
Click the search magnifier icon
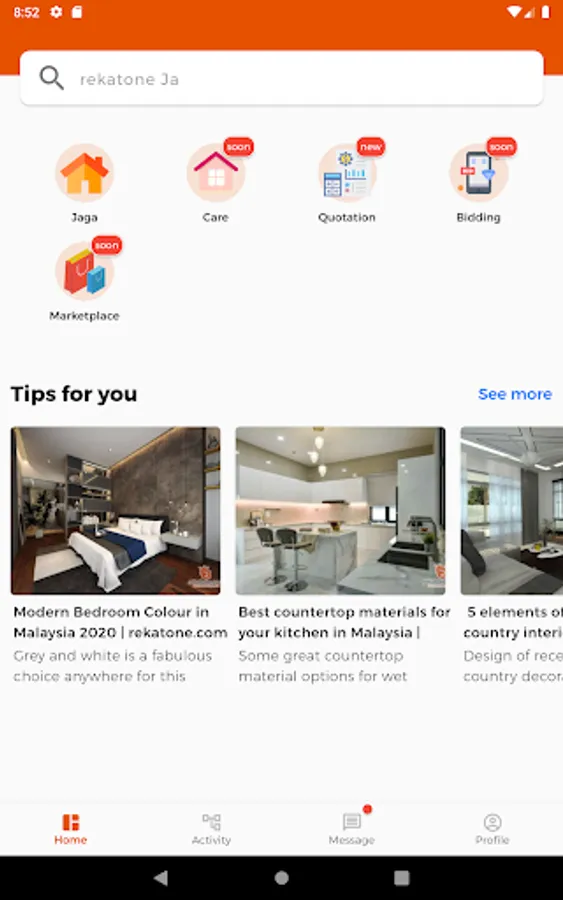[x=51, y=77]
